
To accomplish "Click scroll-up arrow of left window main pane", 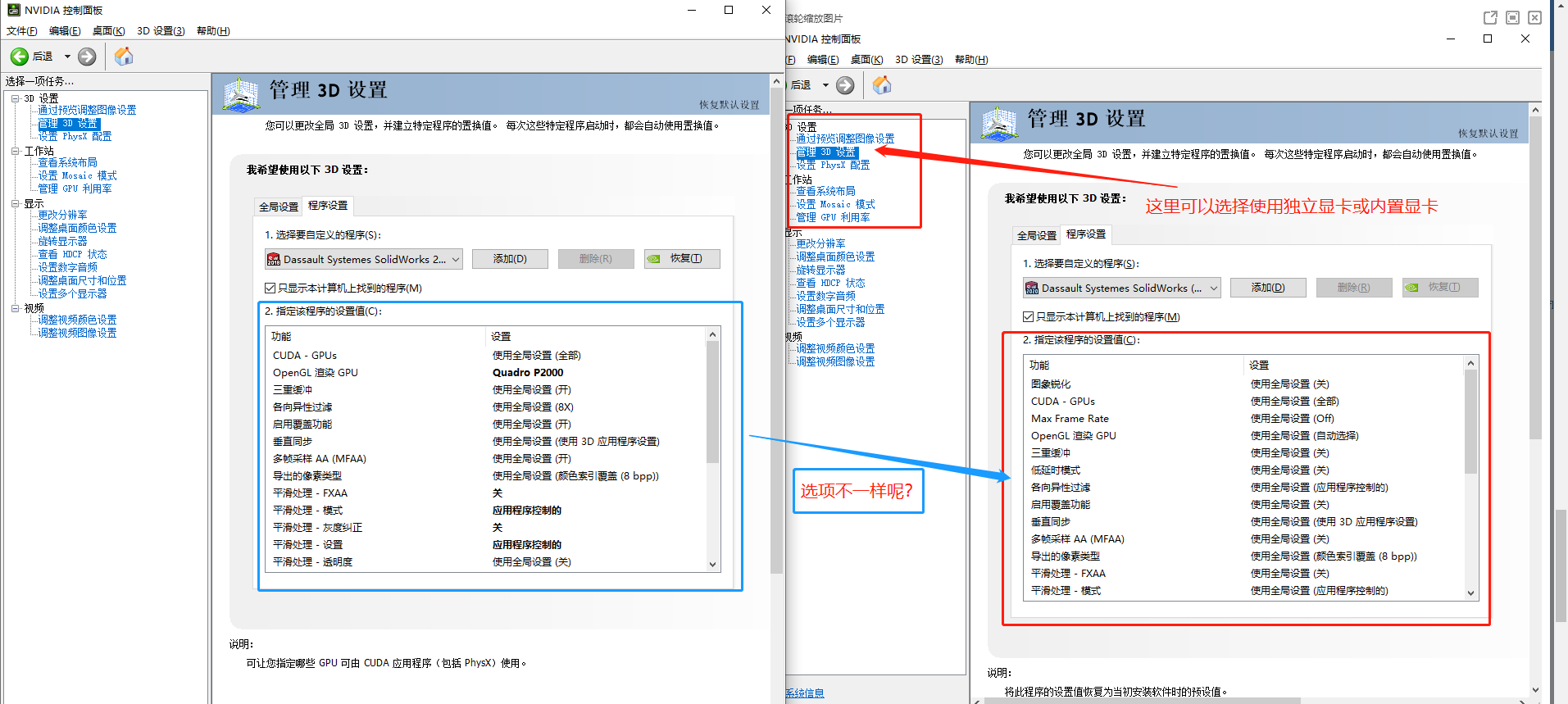I will tap(776, 81).
